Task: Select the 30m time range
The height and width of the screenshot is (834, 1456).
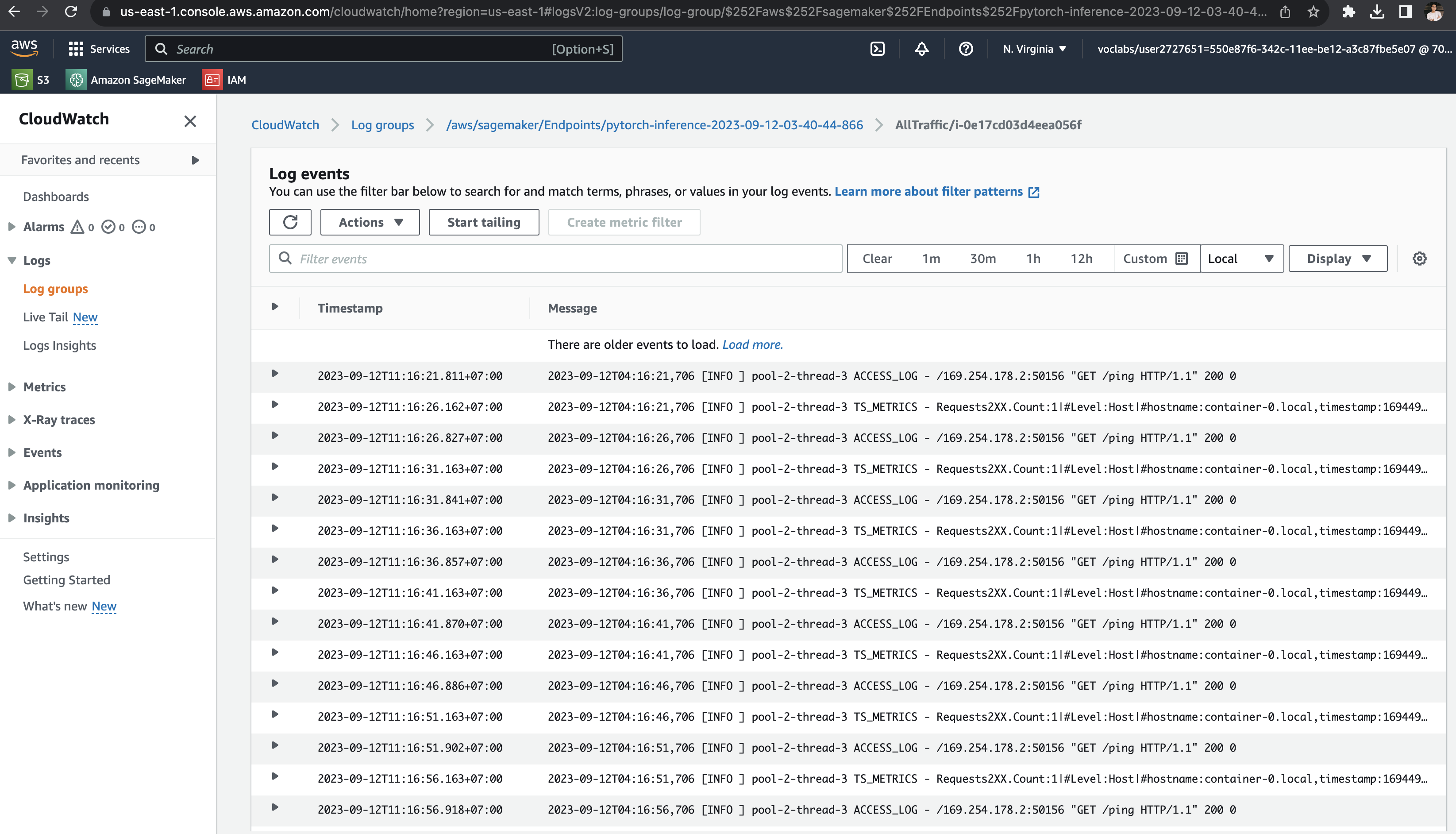Action: (x=982, y=259)
